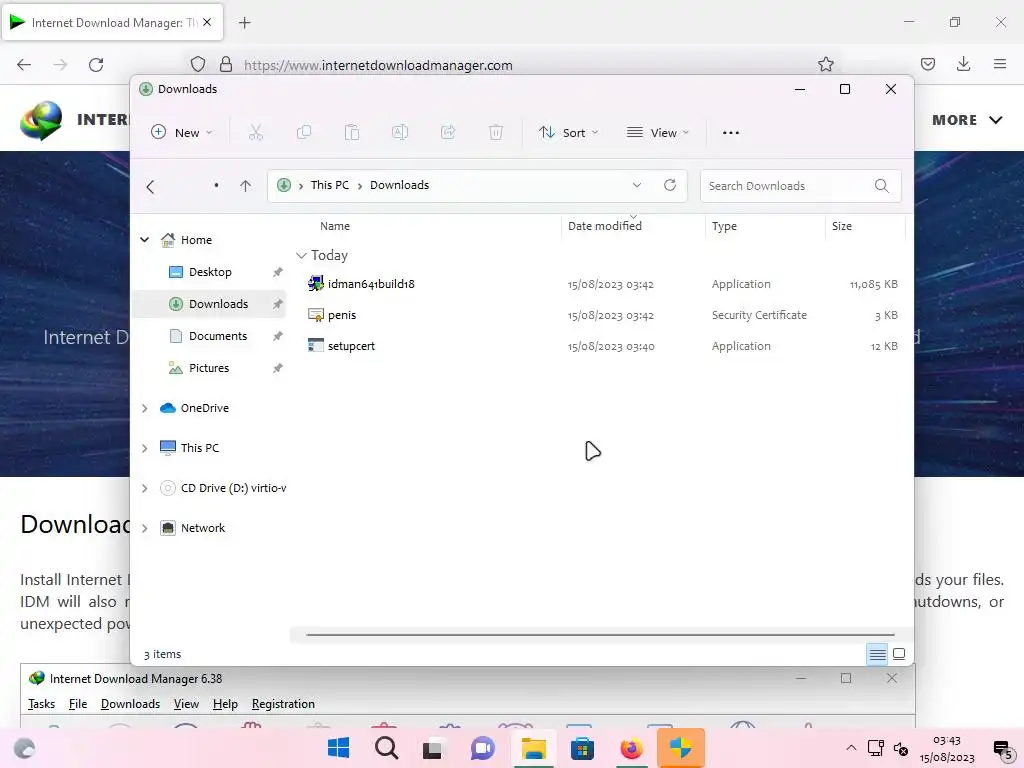
Task: Click the Copy icon in Explorer toolbar
Action: pos(304,133)
